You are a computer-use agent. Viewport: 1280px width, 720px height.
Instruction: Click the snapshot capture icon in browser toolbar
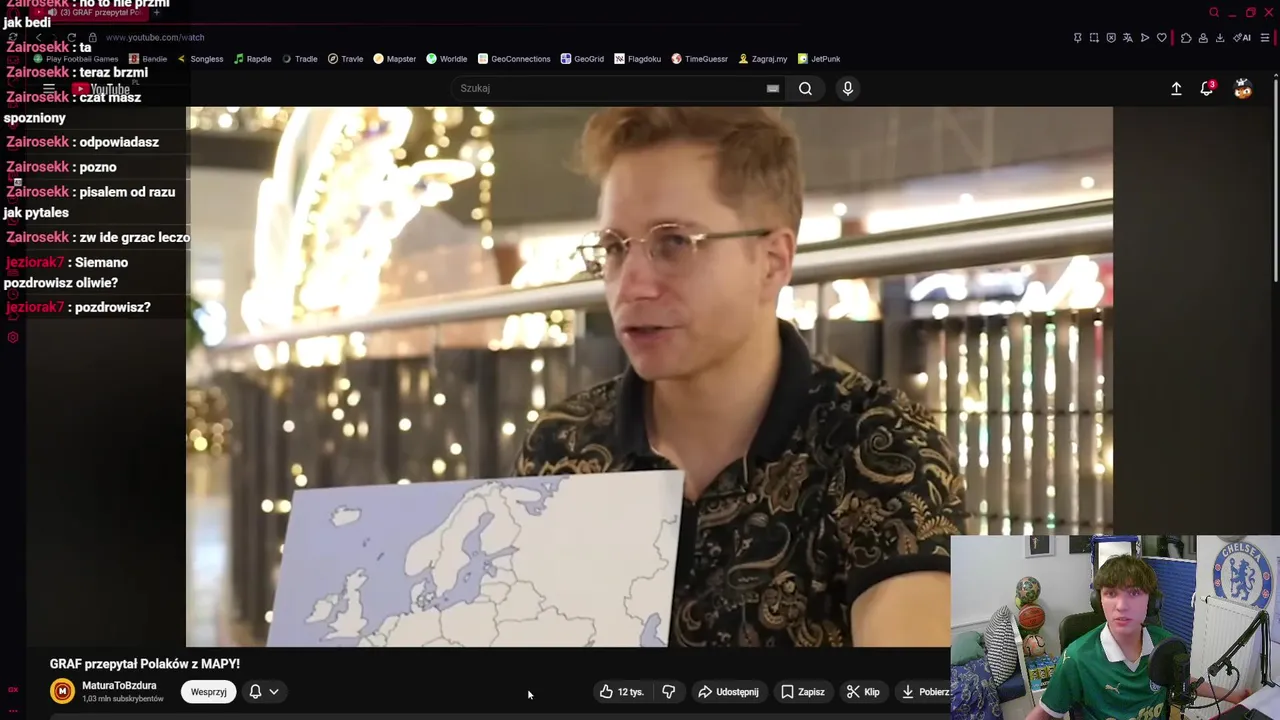1094,38
